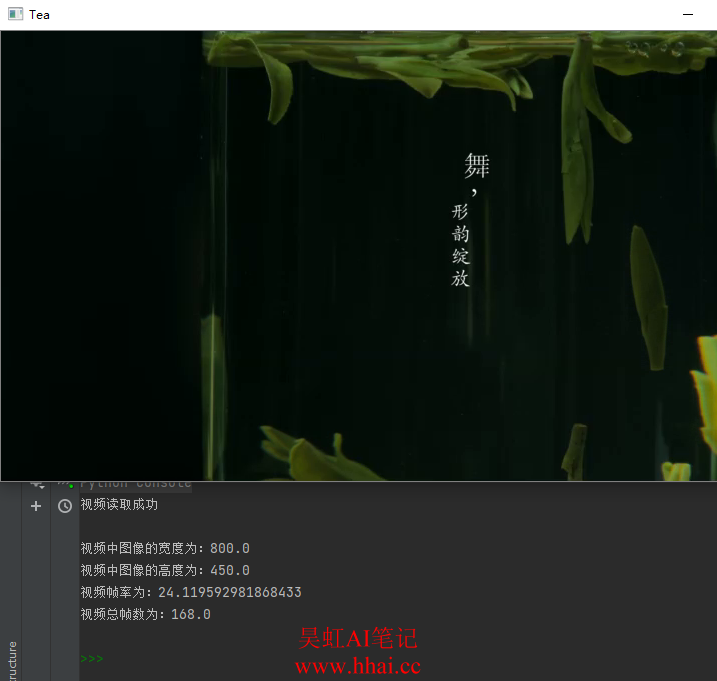This screenshot has height=681, width=717.
Task: Select the width value 800.0
Action: 230,548
